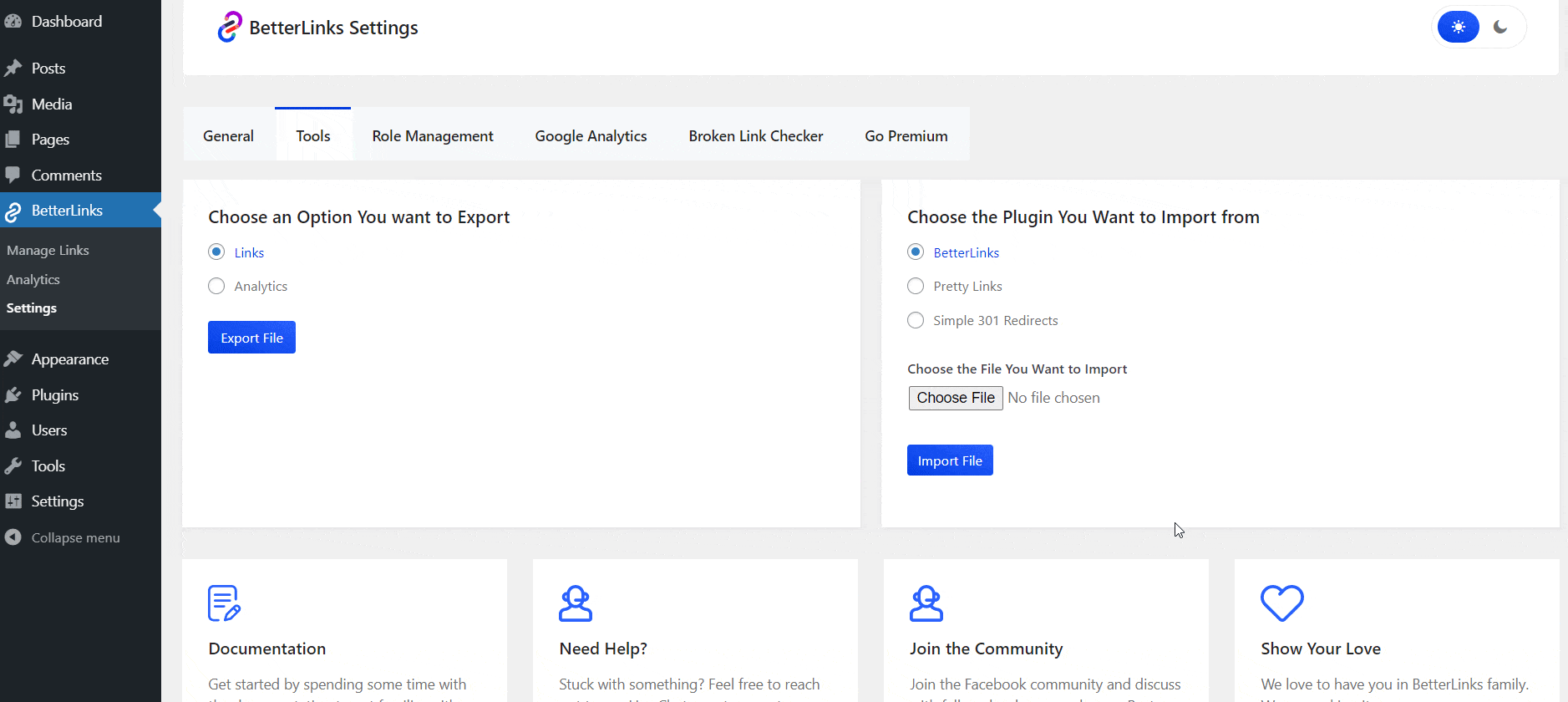Click 'Choose the File You Want to Import' label

1017,369
